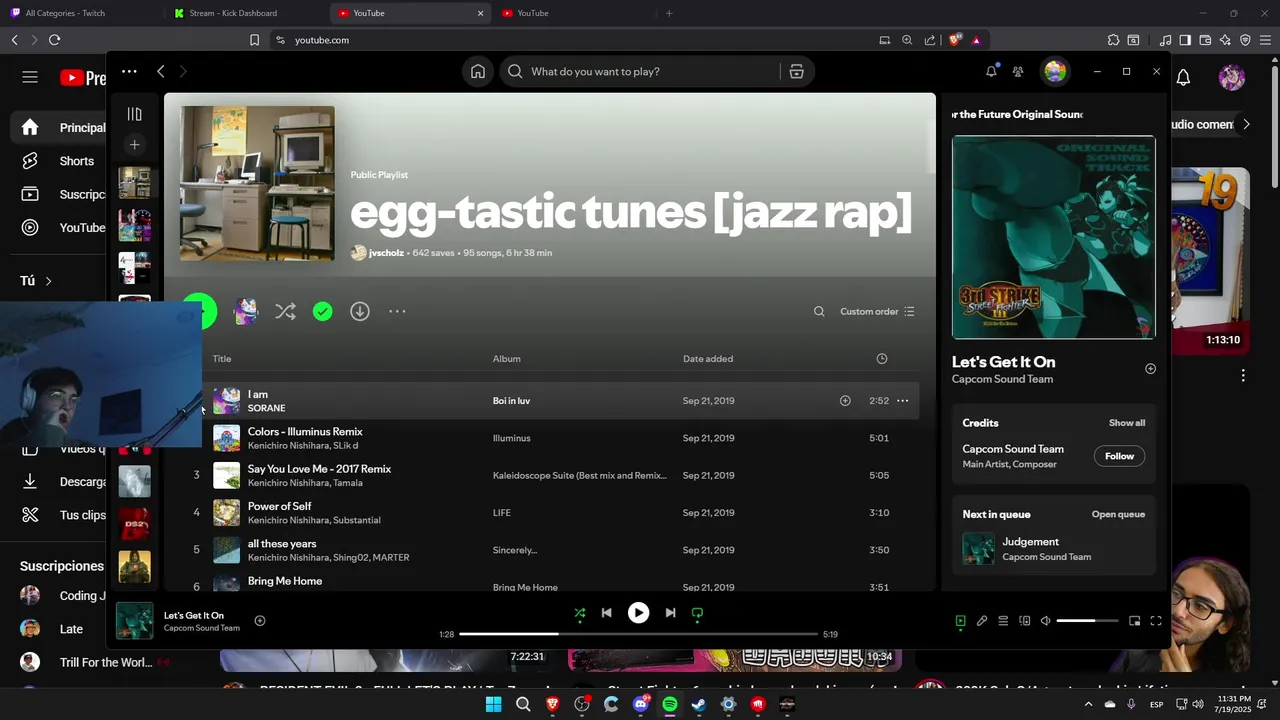Follow Capcom Sound Team
Image resolution: width=1280 pixels, height=720 pixels.
tap(1119, 456)
